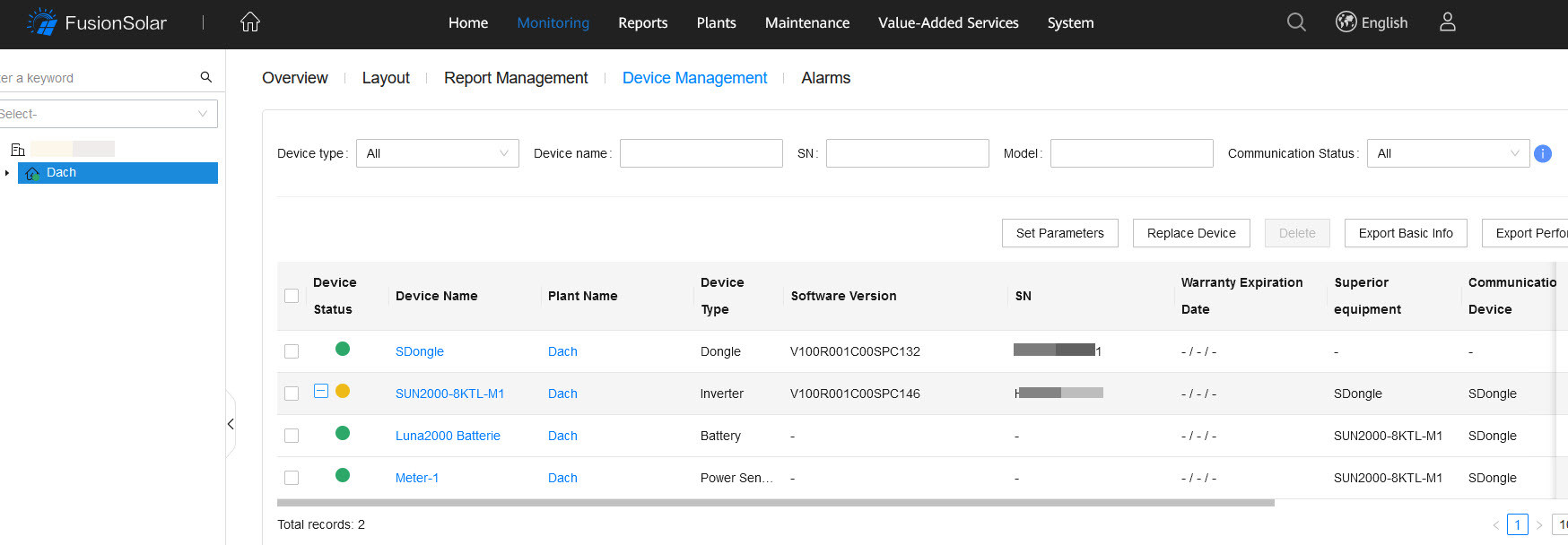1568x545 pixels.
Task: Toggle the select-all checkbox in table header
Action: pyautogui.click(x=292, y=296)
